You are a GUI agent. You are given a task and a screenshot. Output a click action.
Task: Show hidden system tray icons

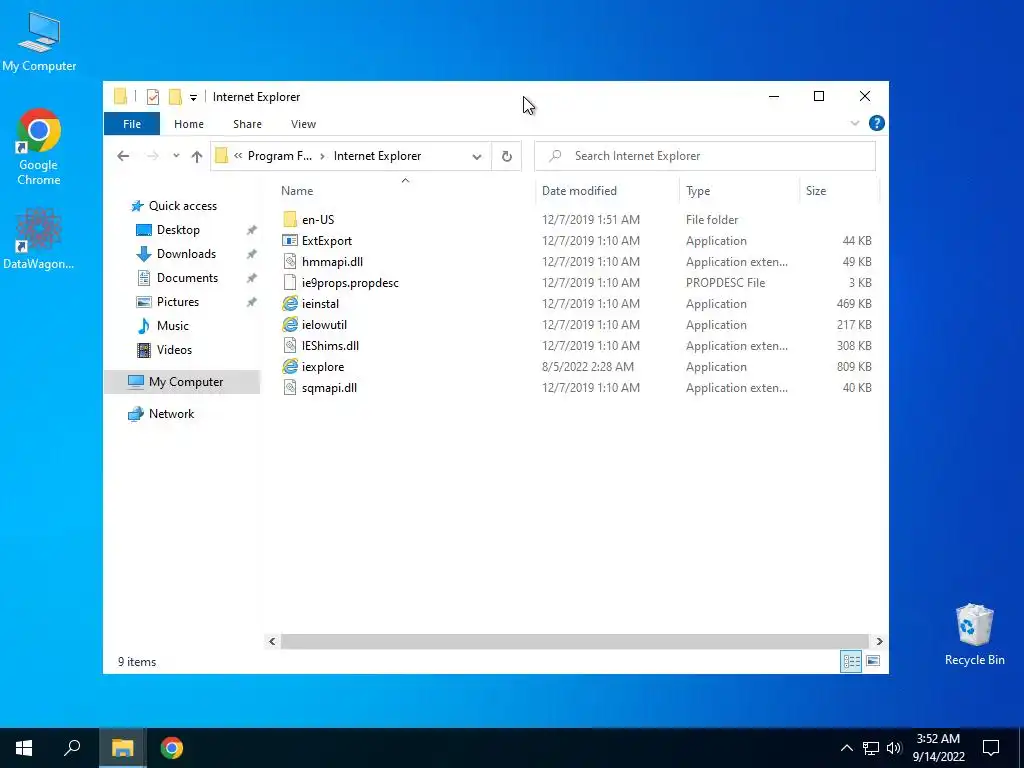pos(846,748)
